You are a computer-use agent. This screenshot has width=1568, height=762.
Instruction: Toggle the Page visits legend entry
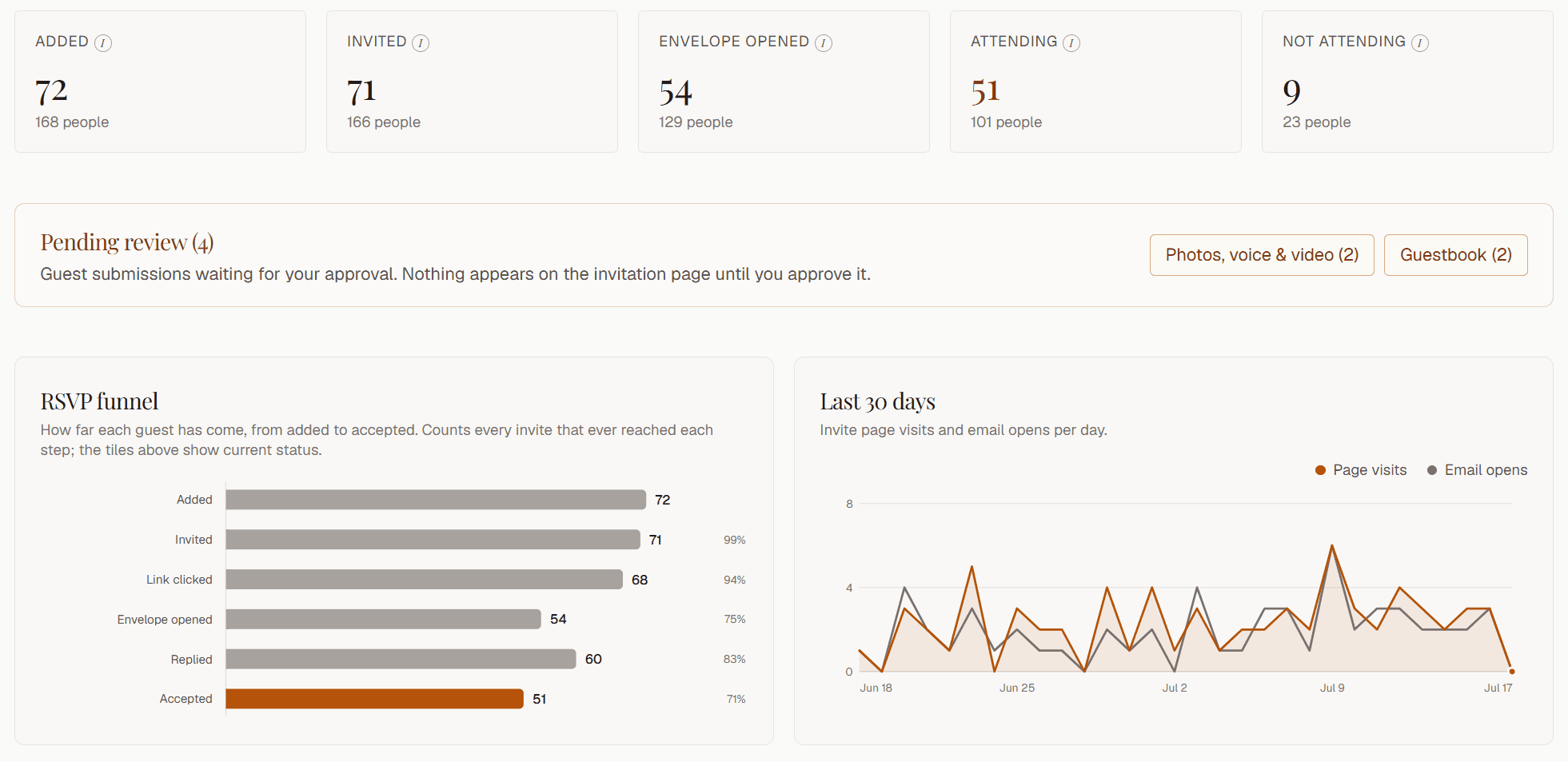(x=1361, y=470)
